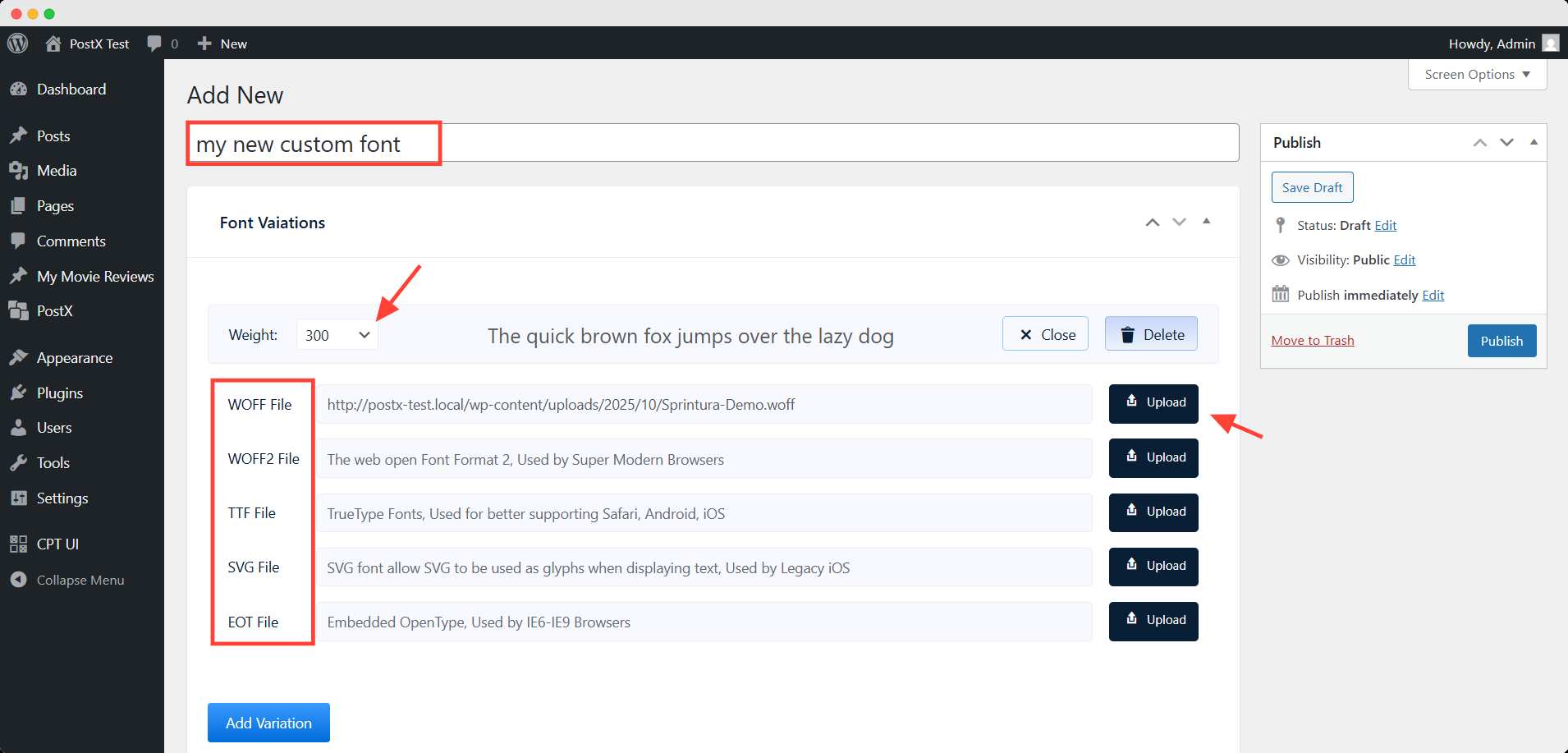Publish the custom font
This screenshot has width=1568, height=753.
1501,340
